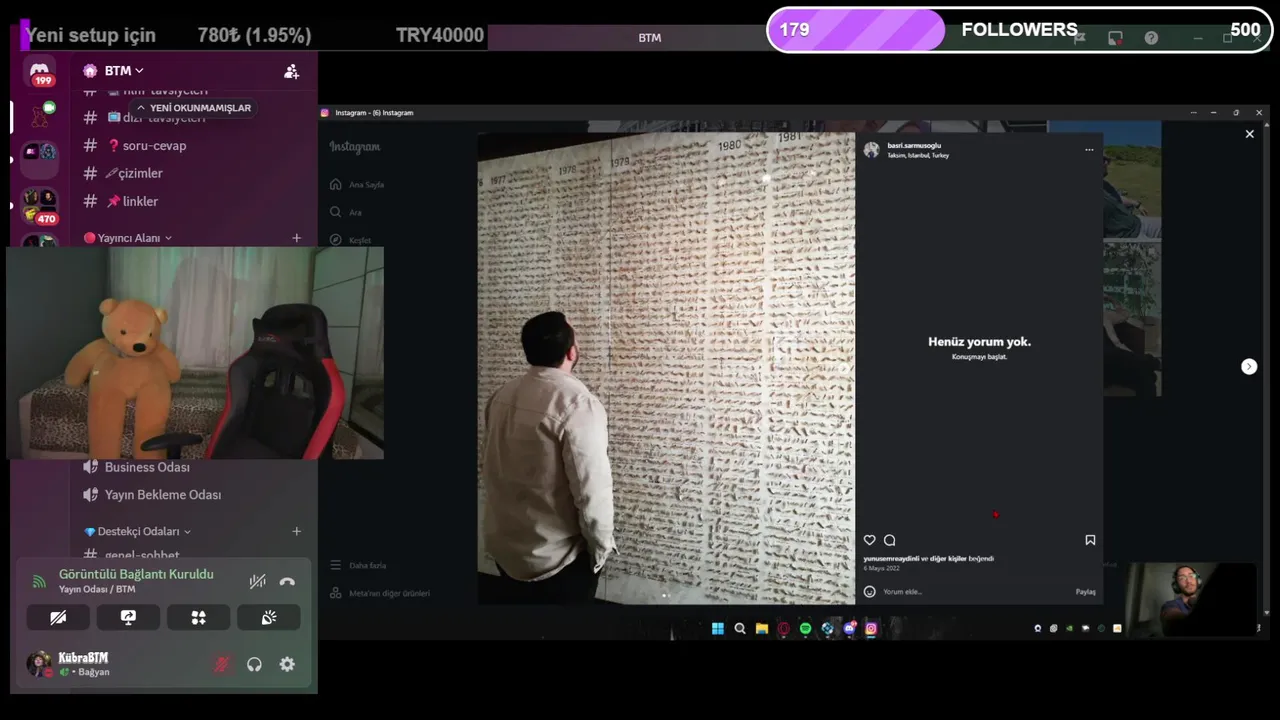This screenshot has height=720, width=1280.
Task: Collapse the Destekçi Odaları category
Action: [137, 531]
